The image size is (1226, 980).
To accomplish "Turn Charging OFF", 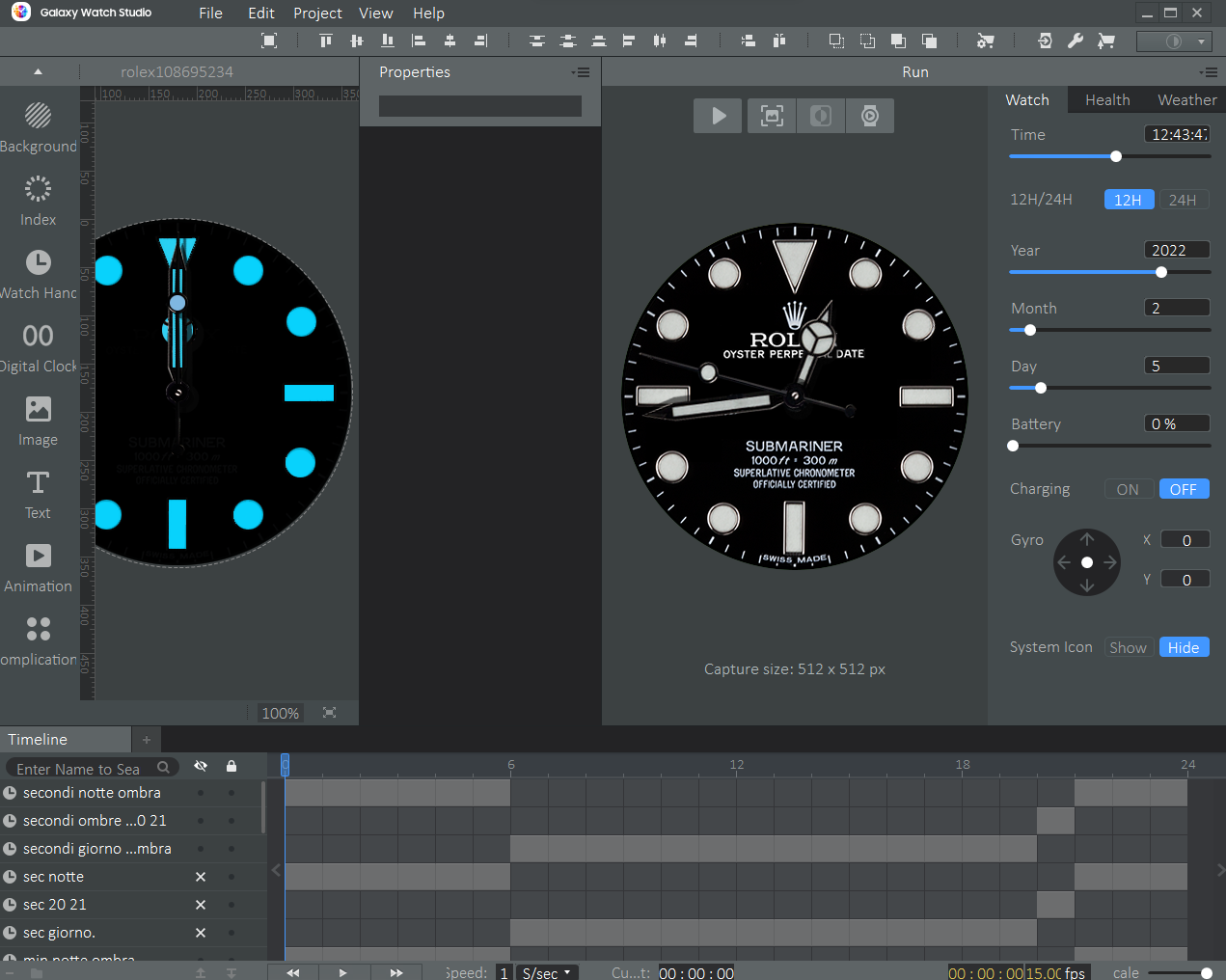I will click(x=1184, y=489).
